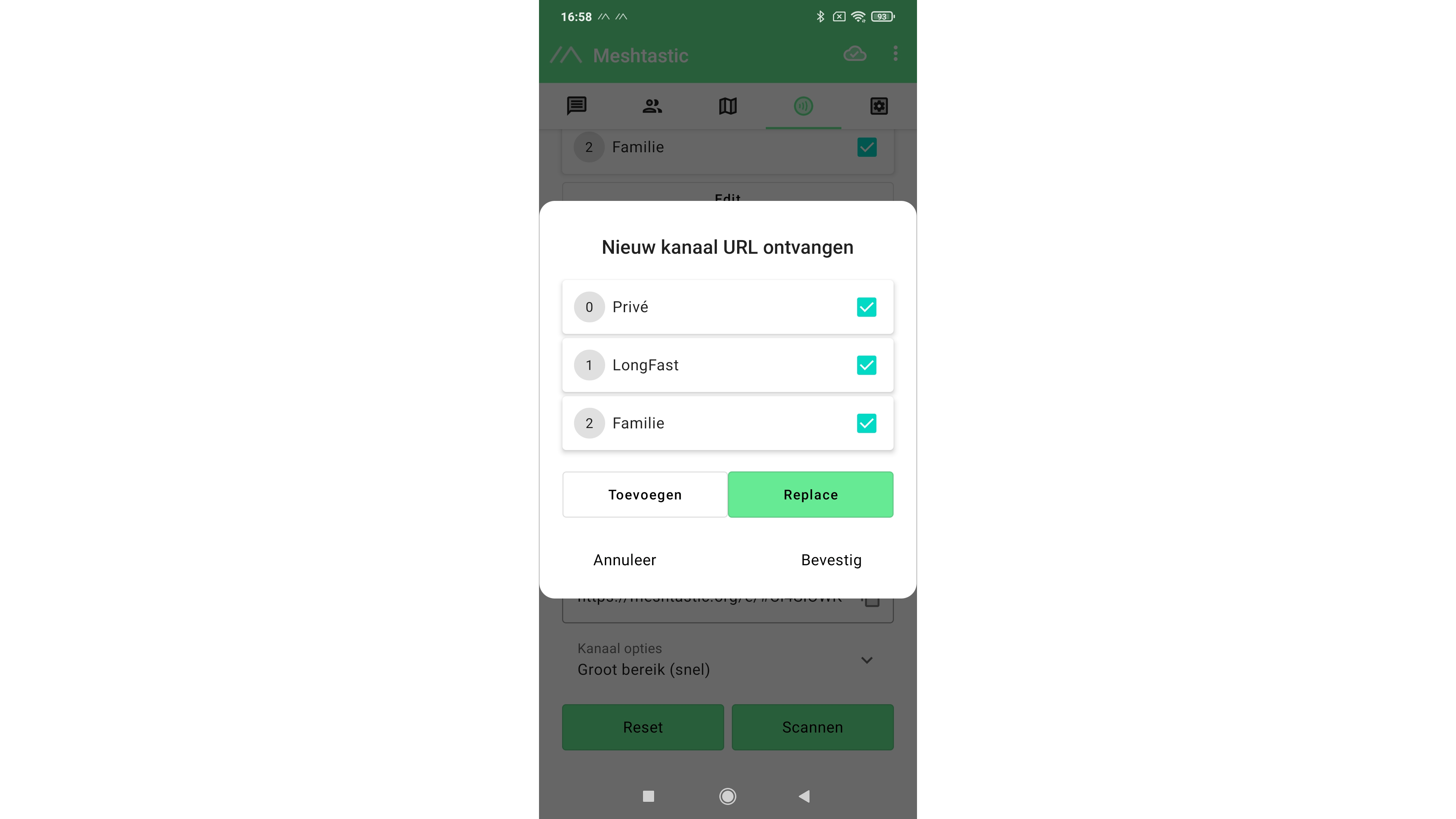Screen dimensions: 1456x819
Task: Tap the Scannen button
Action: [812, 727]
